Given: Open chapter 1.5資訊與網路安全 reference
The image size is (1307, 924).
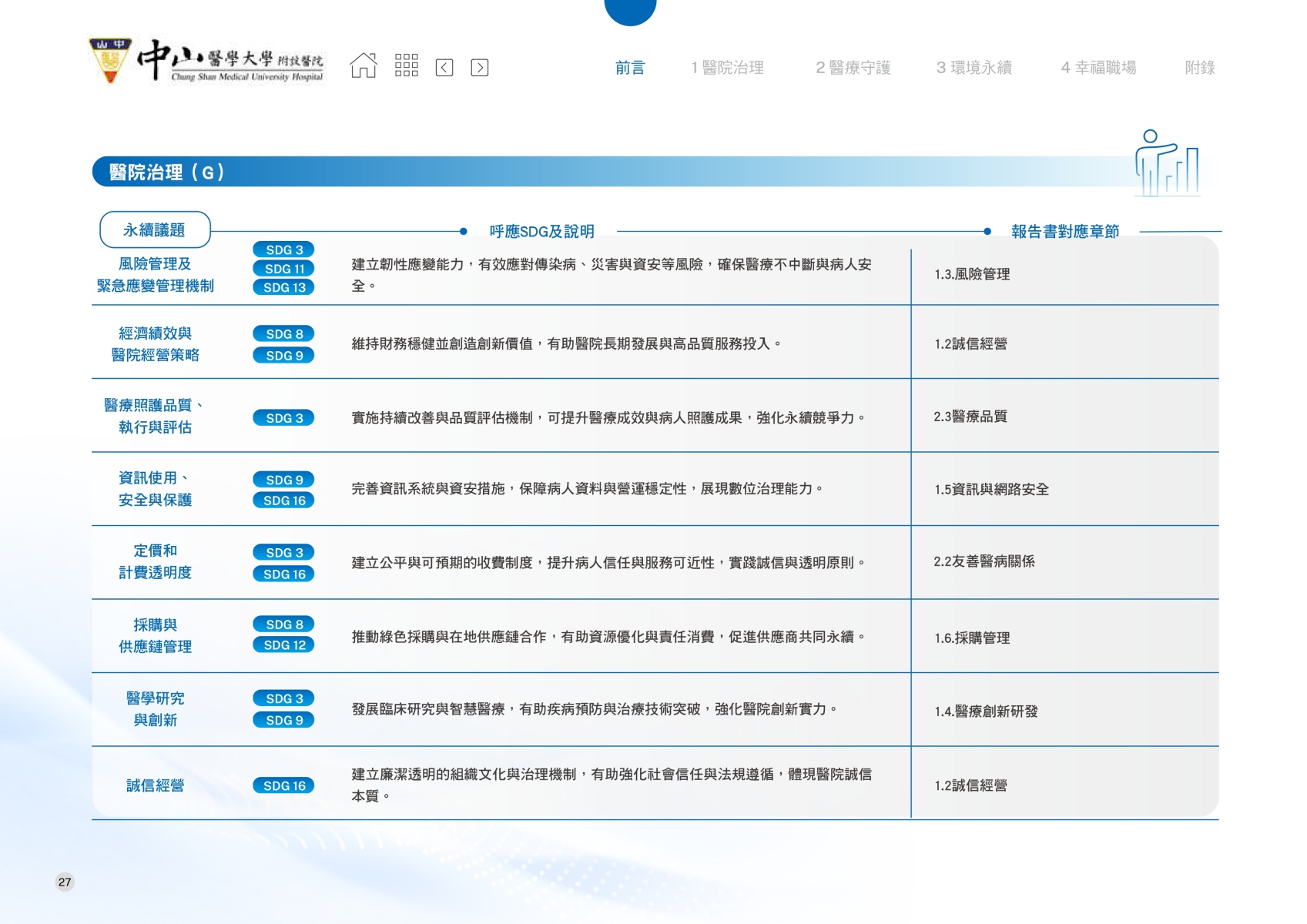Looking at the screenshot, I should 991,490.
